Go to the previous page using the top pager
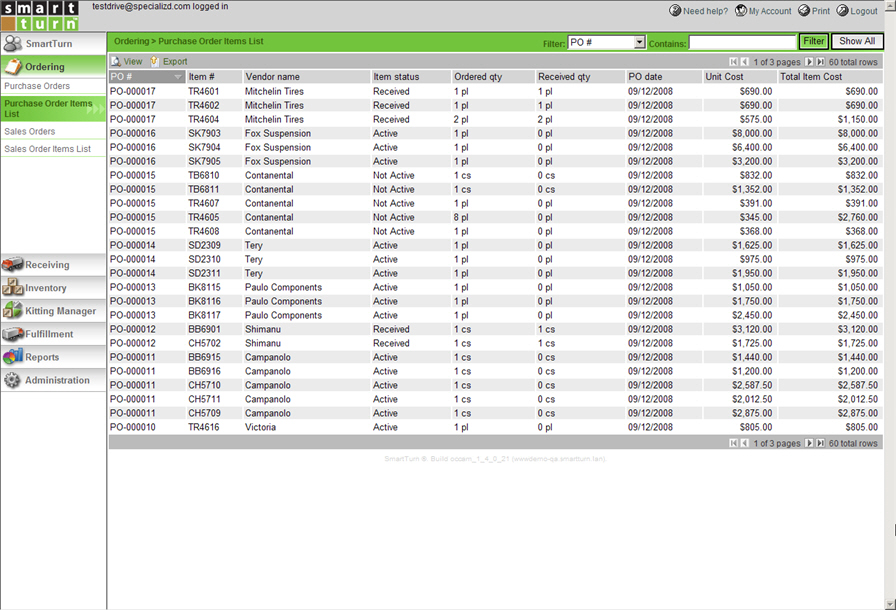The height and width of the screenshot is (610, 896). (744, 62)
